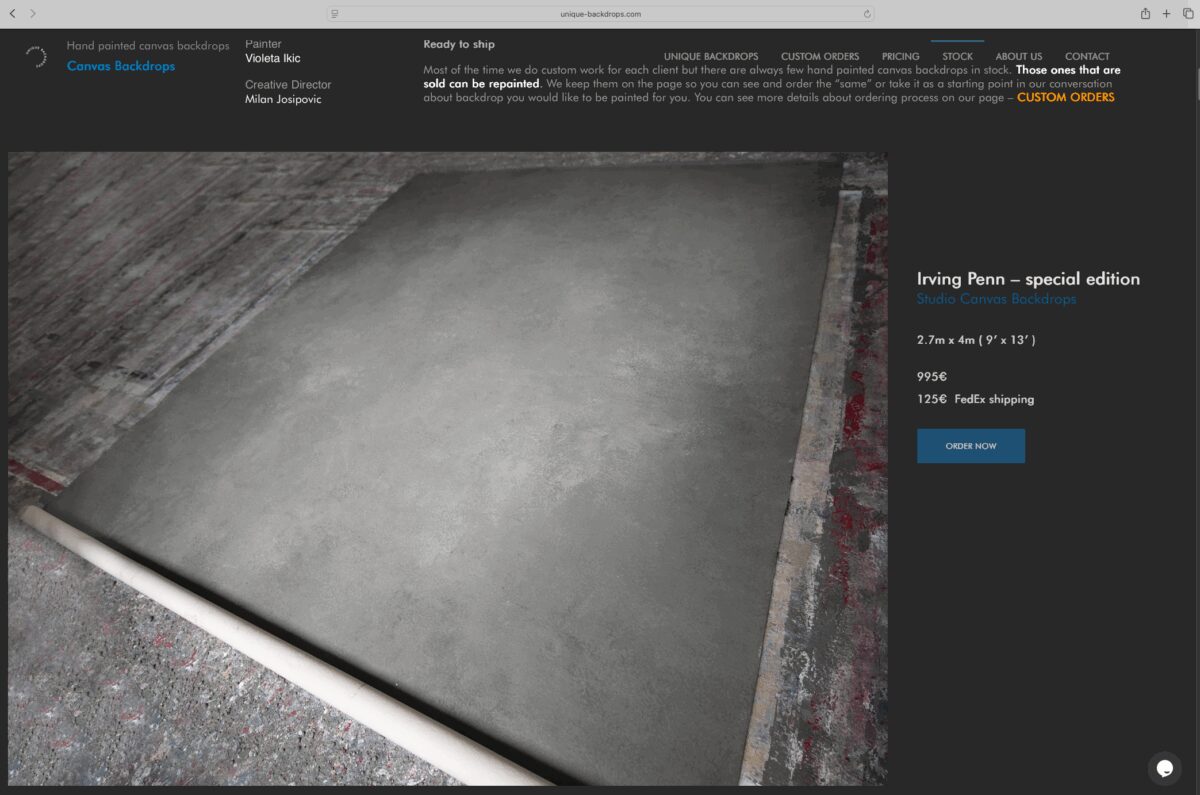Image resolution: width=1200 pixels, height=795 pixels.
Task: Open the Contact page
Action: (x=1087, y=57)
